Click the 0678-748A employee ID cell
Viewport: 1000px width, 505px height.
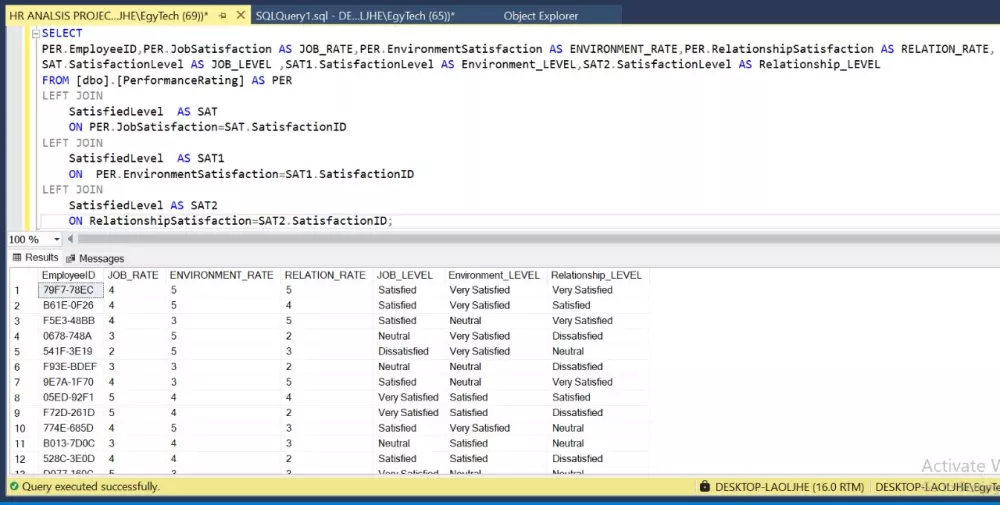coord(69,336)
